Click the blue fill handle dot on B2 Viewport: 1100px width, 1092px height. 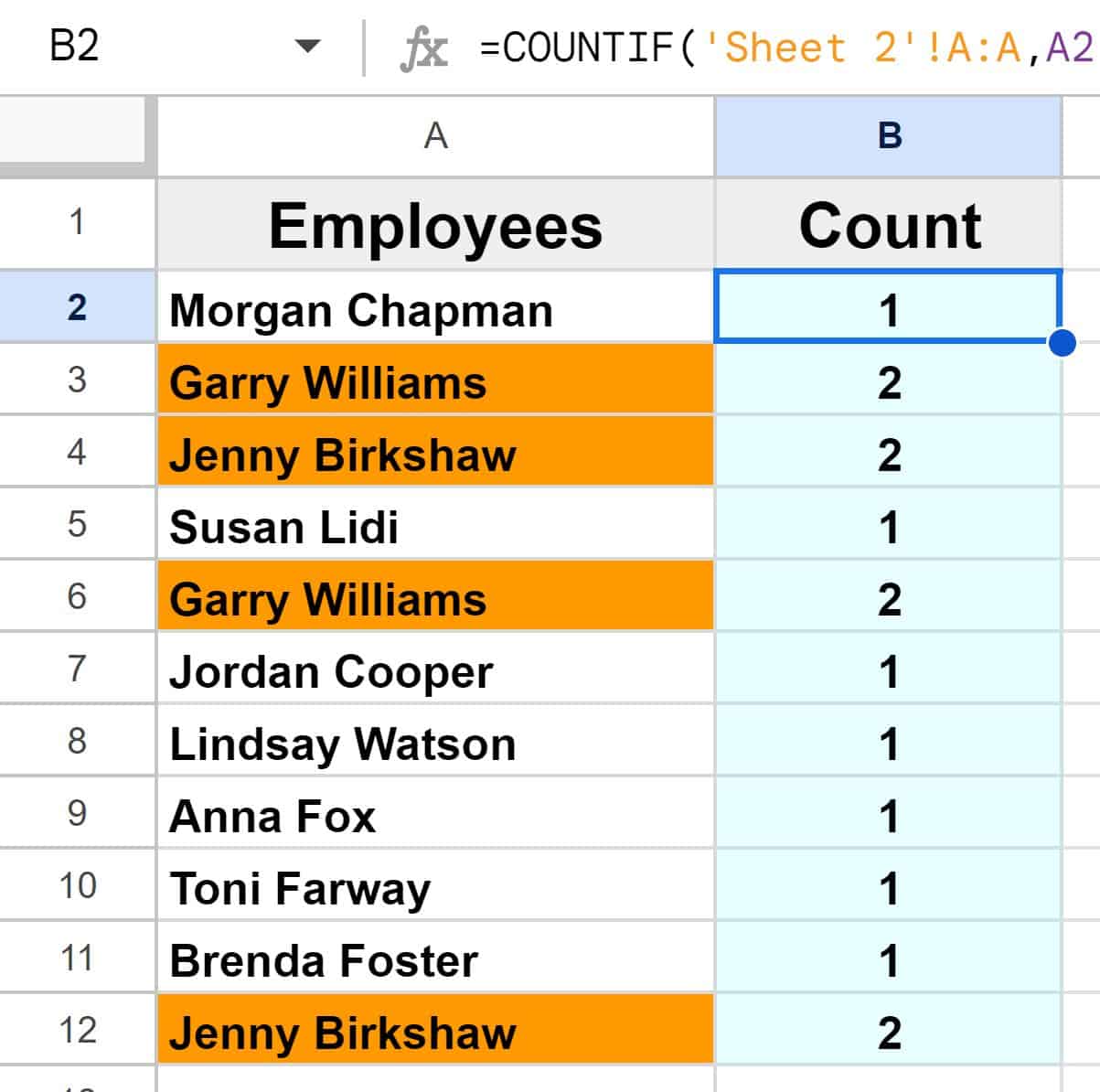1062,345
